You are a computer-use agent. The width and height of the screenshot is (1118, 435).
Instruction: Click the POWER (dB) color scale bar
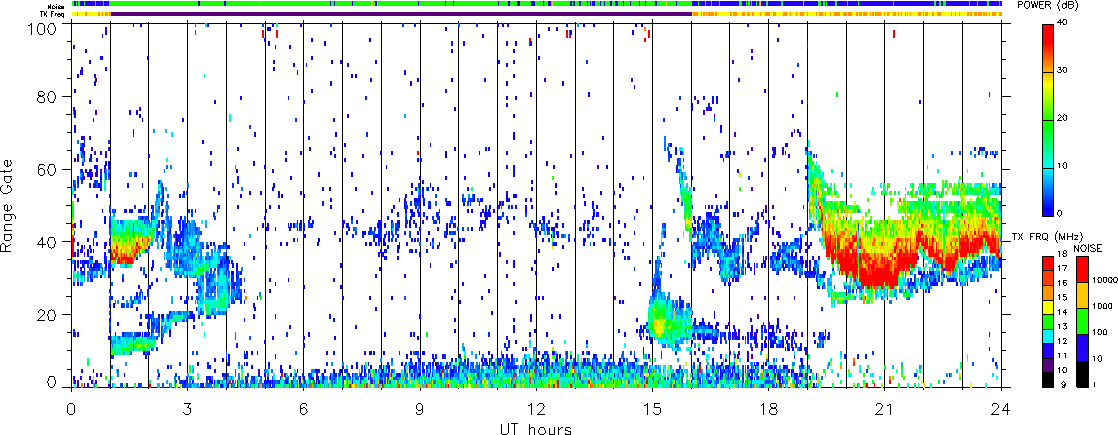pyautogui.click(x=1047, y=120)
